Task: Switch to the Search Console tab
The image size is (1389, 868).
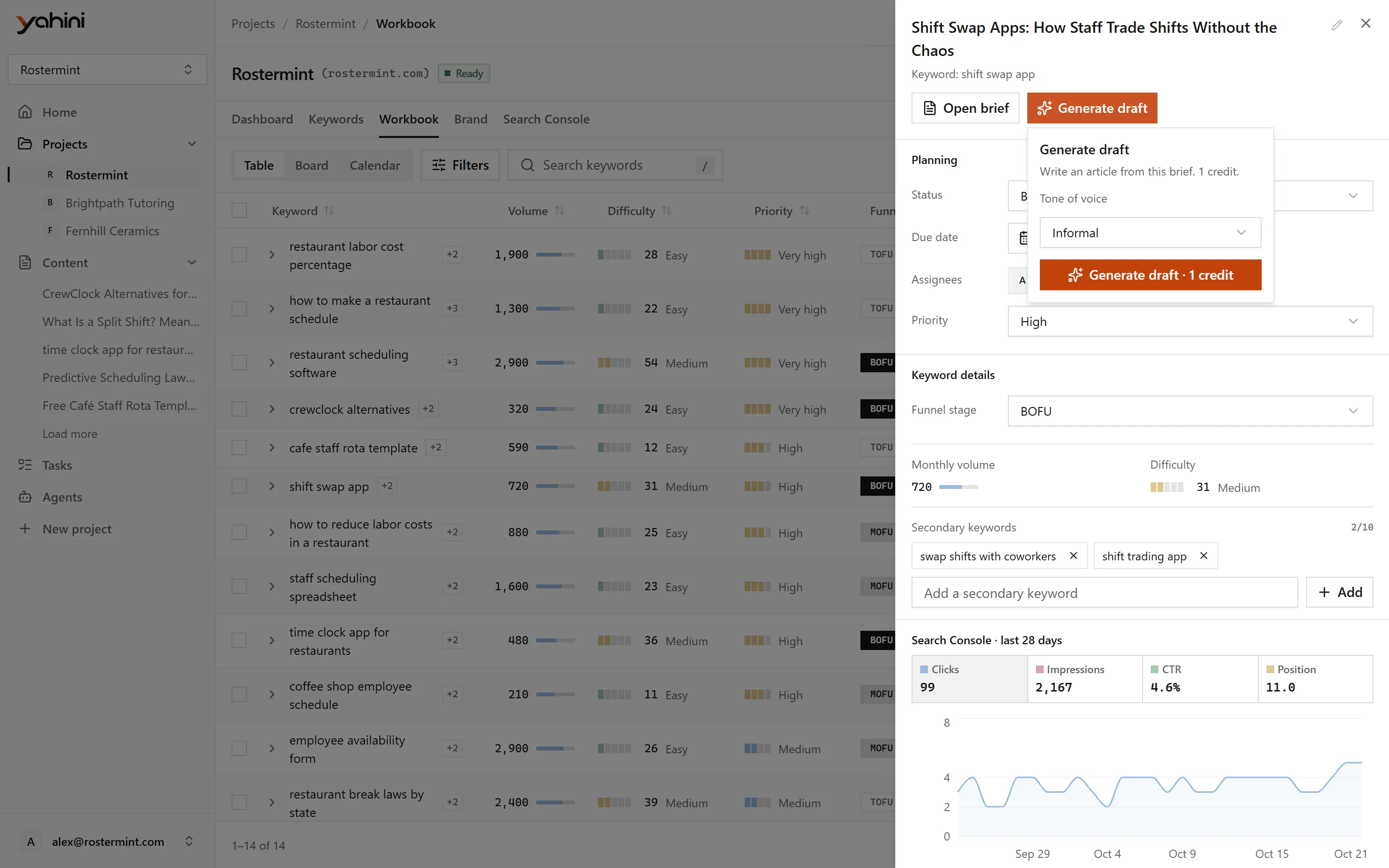Action: point(546,119)
